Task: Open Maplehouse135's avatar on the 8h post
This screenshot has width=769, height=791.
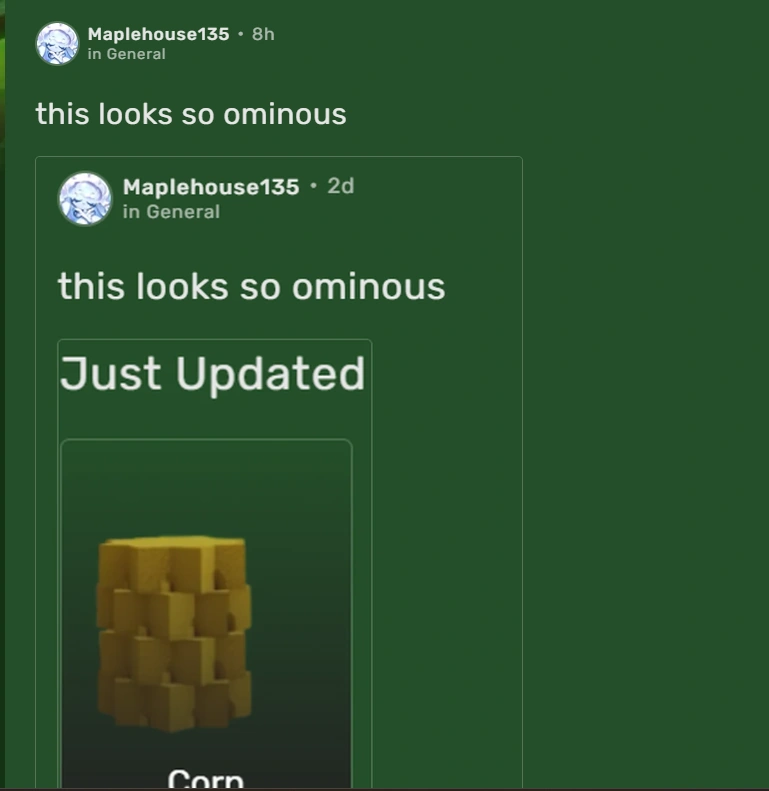Action: tap(58, 43)
